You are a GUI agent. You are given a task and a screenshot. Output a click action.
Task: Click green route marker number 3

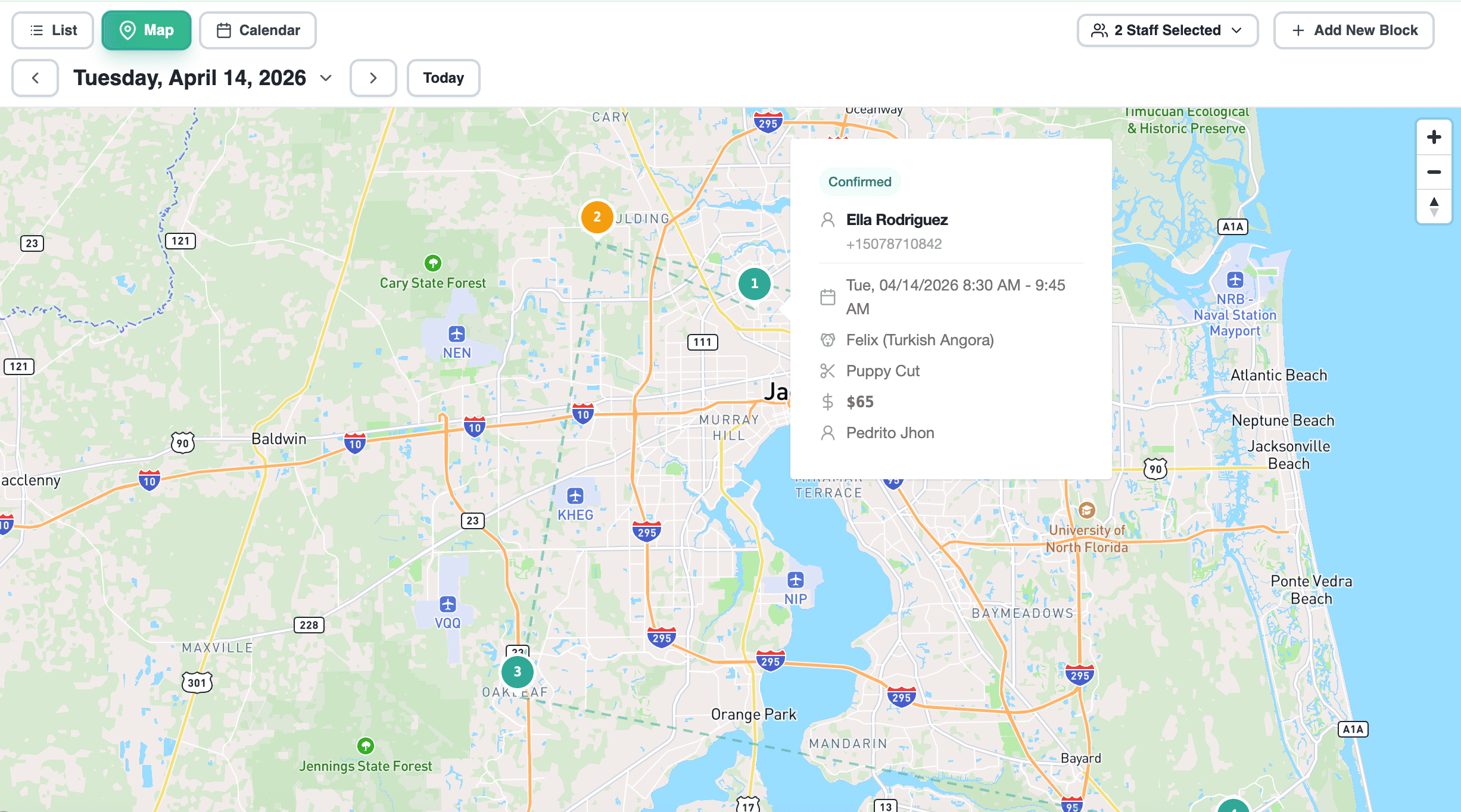(x=517, y=672)
